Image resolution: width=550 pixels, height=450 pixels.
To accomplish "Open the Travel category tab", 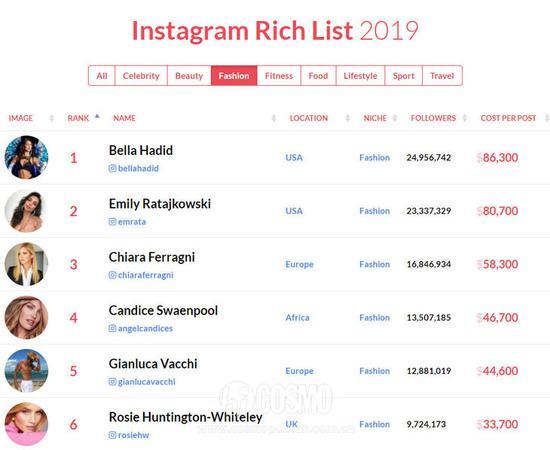I will [x=442, y=75].
